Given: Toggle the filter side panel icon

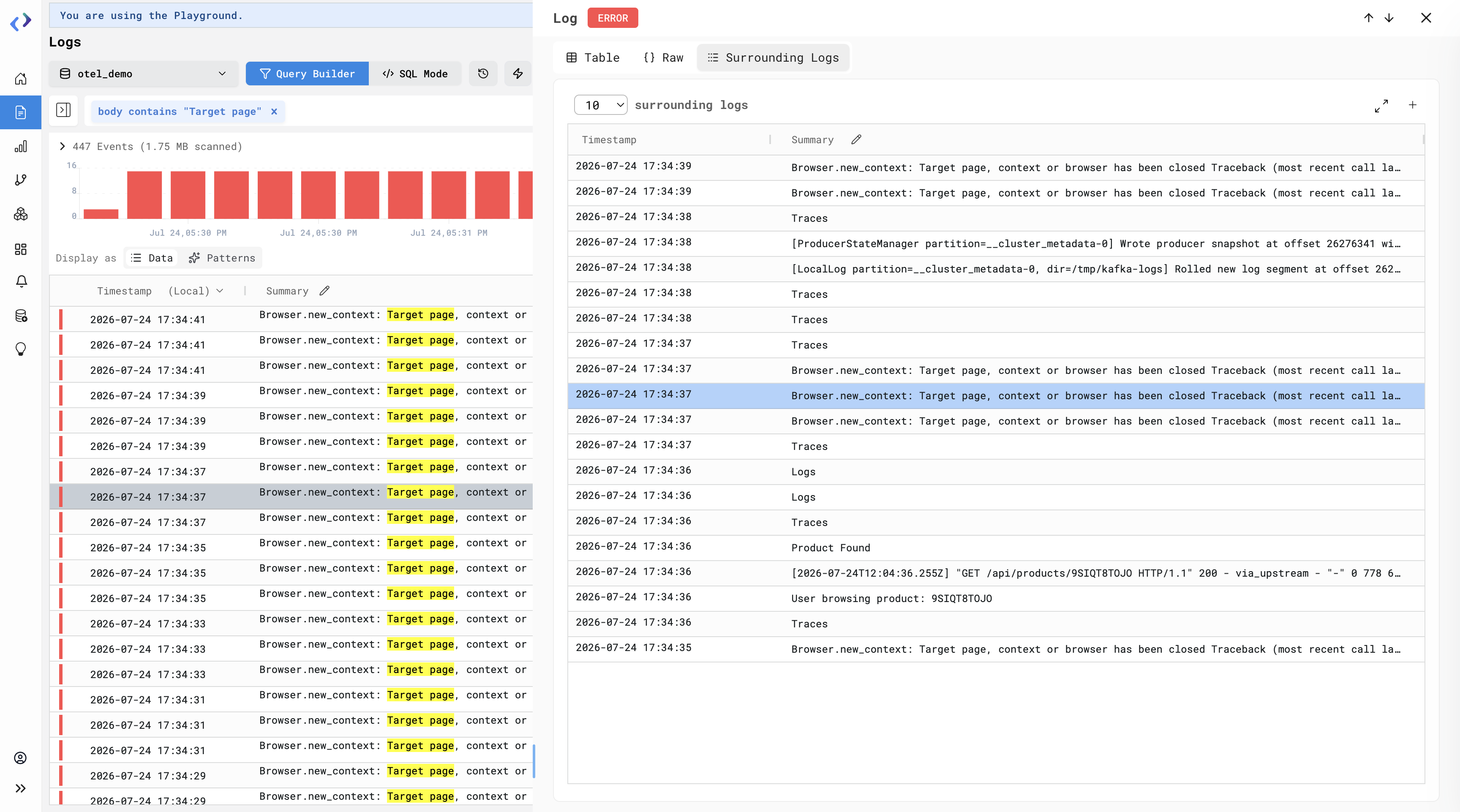Looking at the screenshot, I should (63, 110).
